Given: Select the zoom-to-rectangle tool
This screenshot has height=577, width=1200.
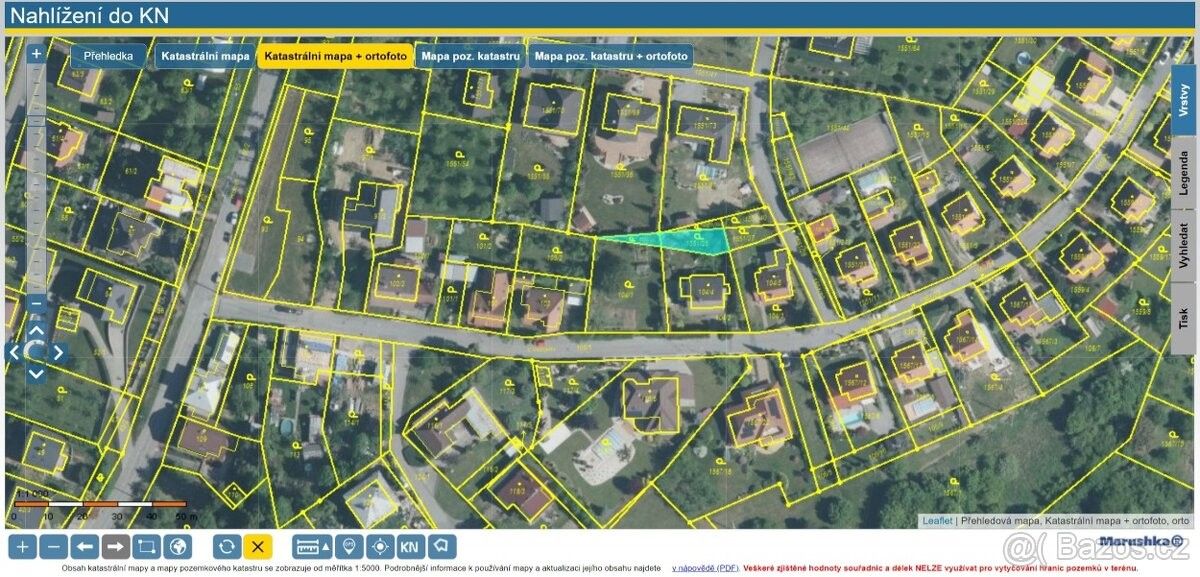Looking at the screenshot, I should (x=146, y=547).
